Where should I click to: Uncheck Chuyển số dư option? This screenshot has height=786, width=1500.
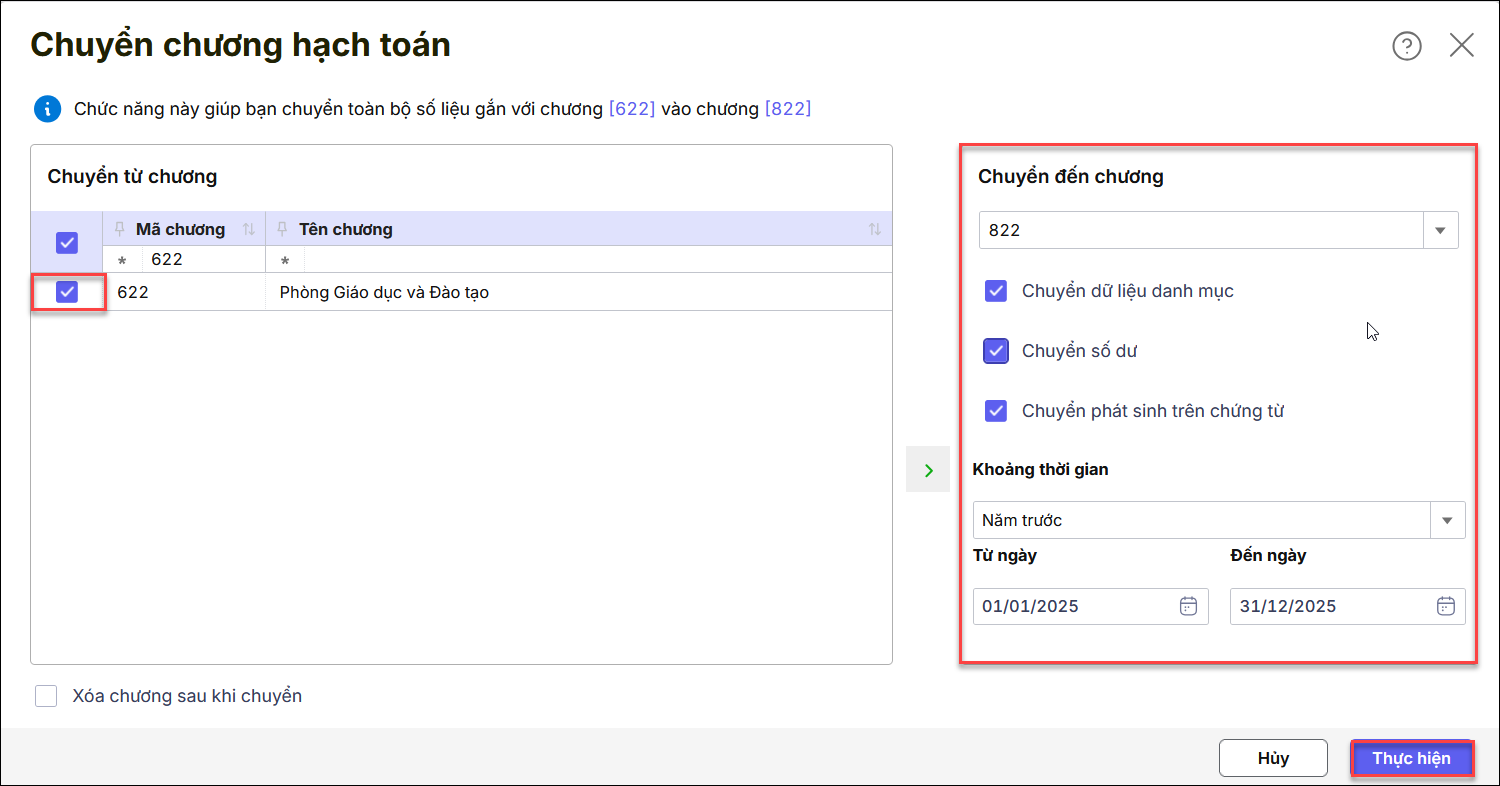point(996,351)
